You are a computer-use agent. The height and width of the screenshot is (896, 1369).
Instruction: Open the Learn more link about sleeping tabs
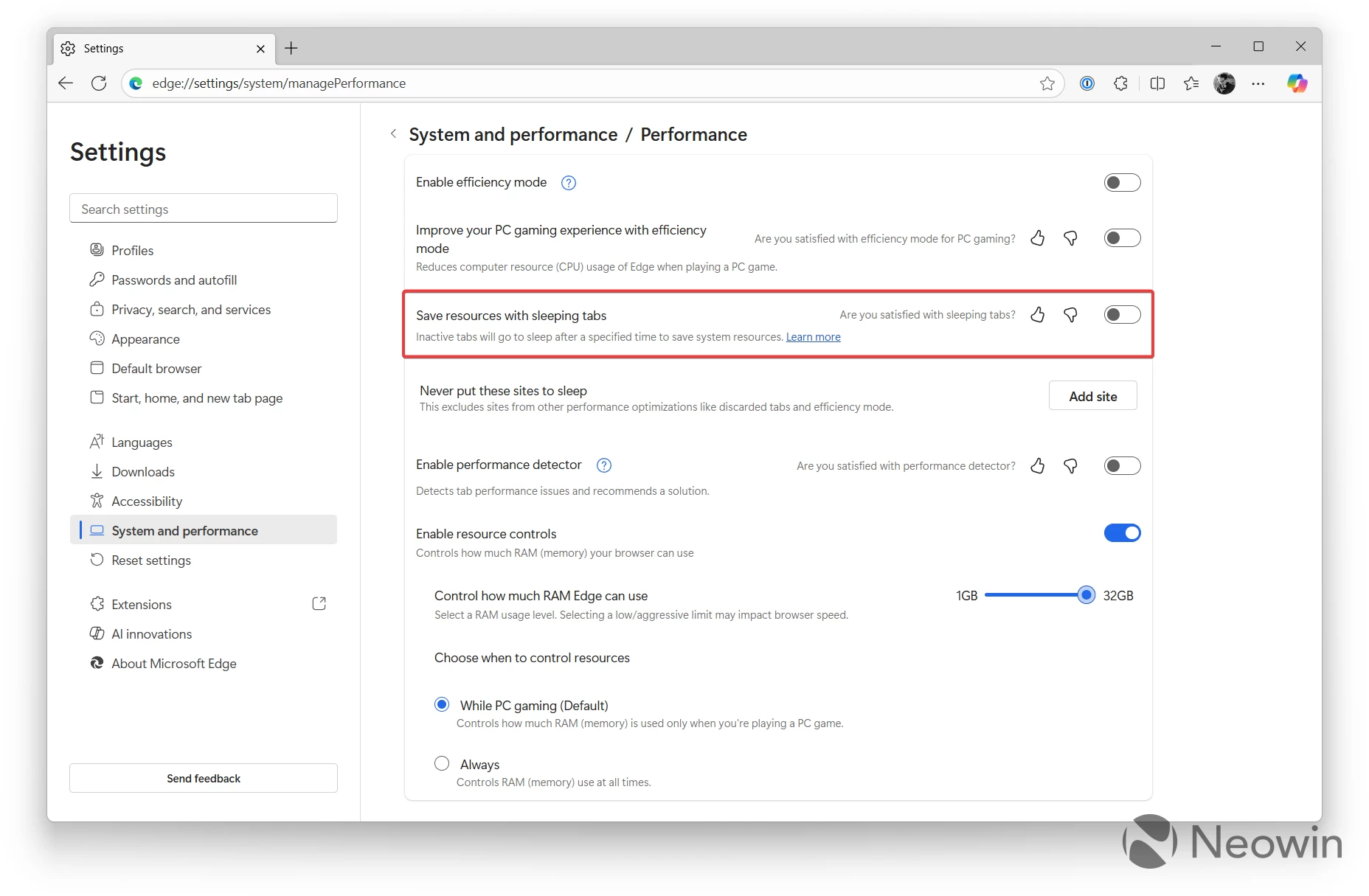point(813,337)
